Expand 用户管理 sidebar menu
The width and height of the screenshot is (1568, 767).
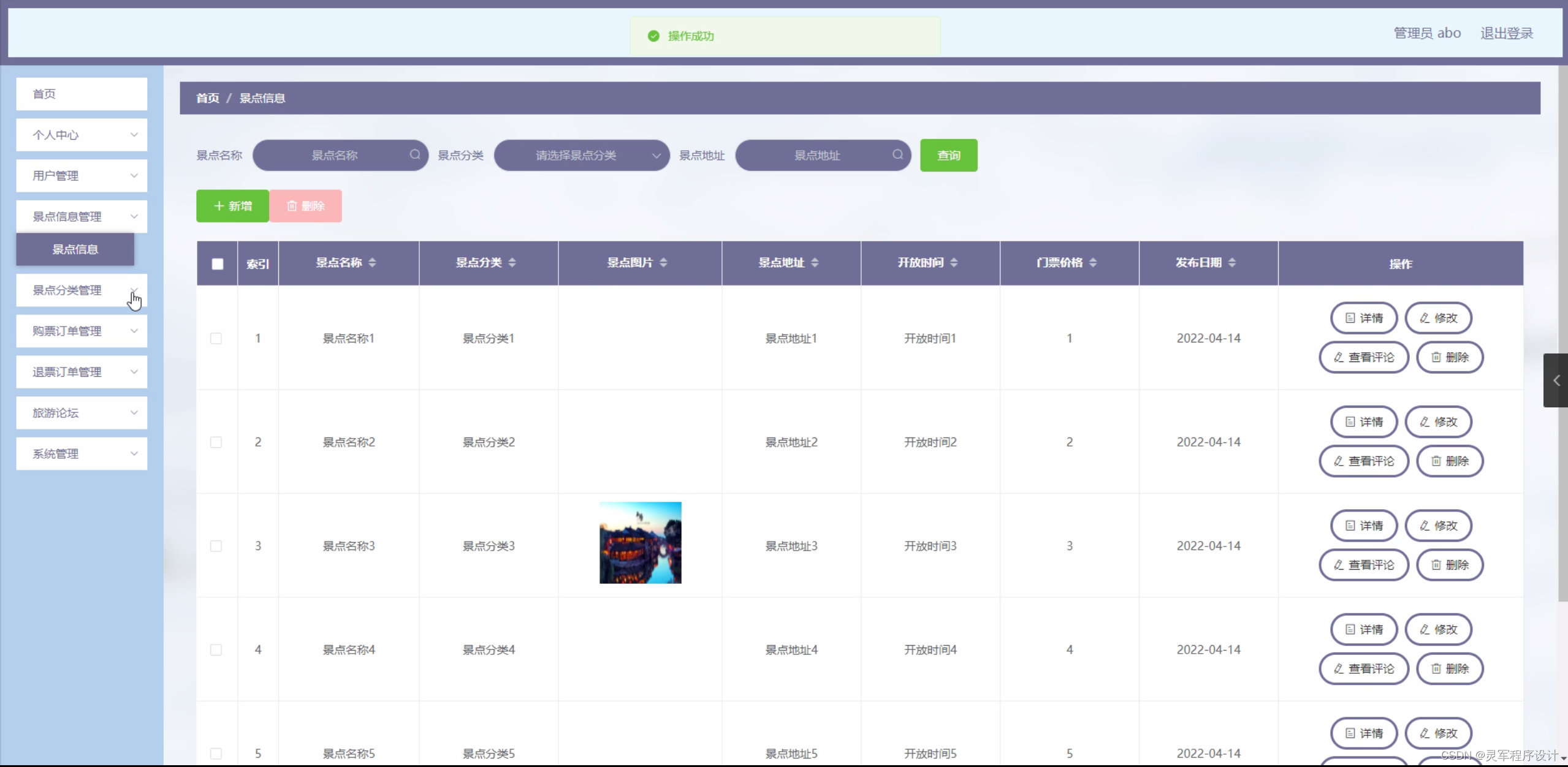[x=82, y=176]
